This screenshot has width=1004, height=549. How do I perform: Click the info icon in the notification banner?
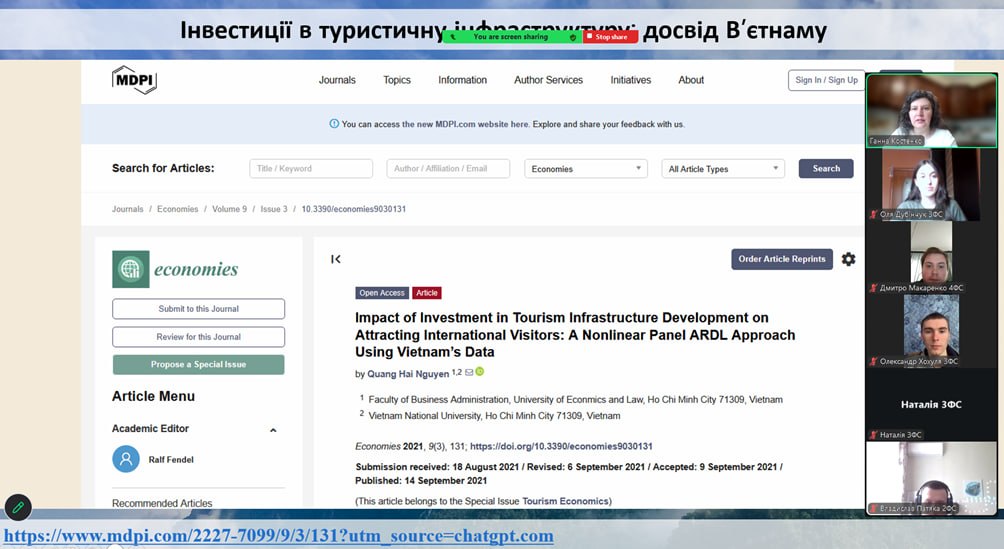334,124
